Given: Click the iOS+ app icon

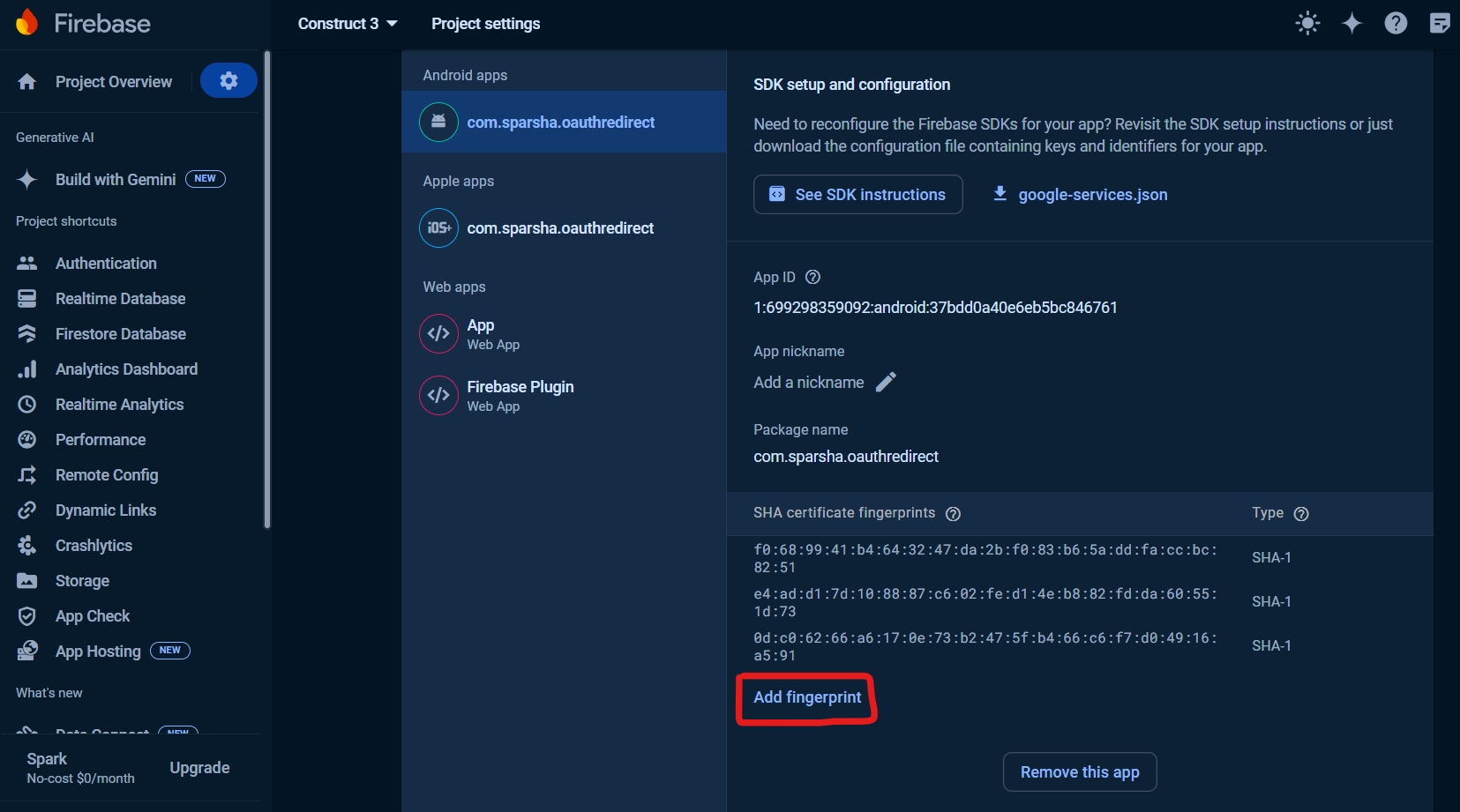Looking at the screenshot, I should click(438, 227).
